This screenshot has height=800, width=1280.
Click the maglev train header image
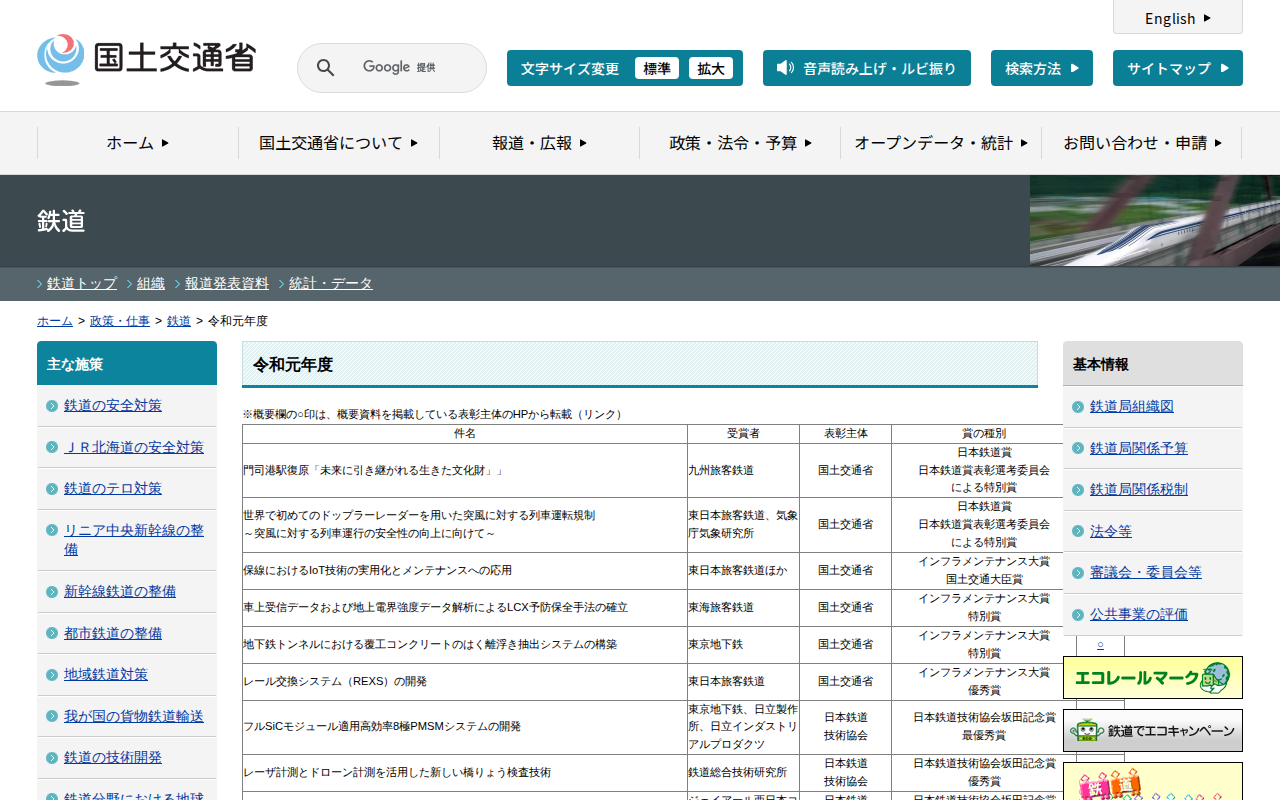[x=1154, y=221]
